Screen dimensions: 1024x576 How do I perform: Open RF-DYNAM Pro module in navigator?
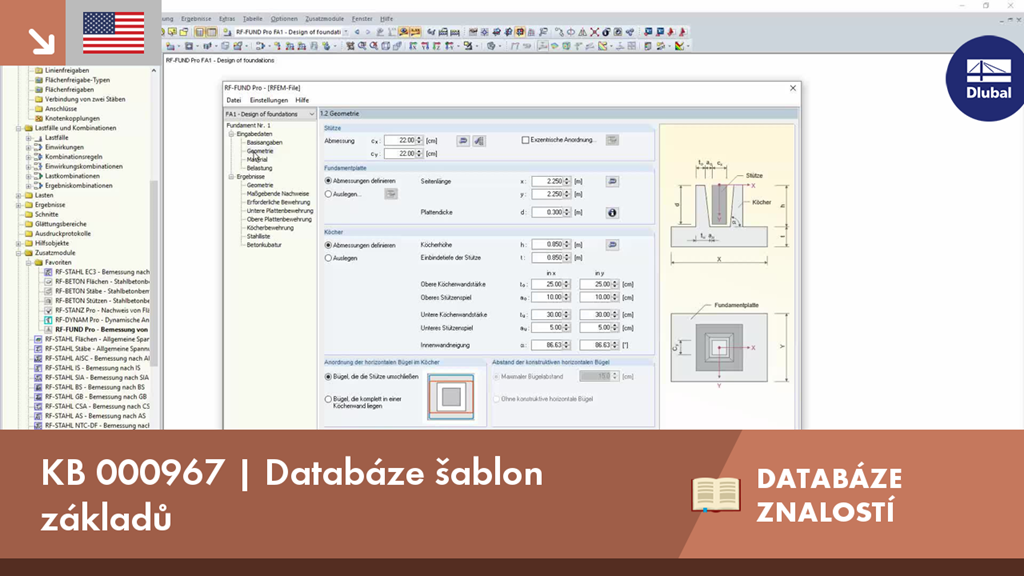97,320
